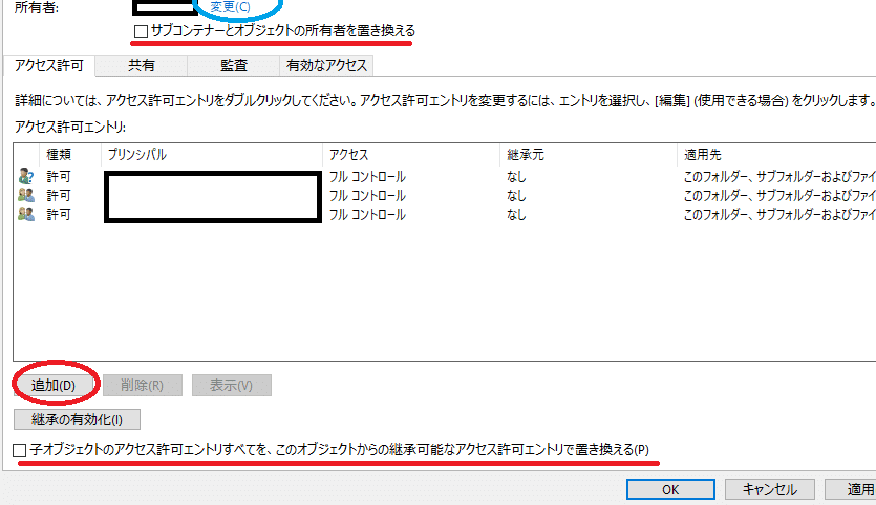Click the 追加(D) button

coord(53,385)
